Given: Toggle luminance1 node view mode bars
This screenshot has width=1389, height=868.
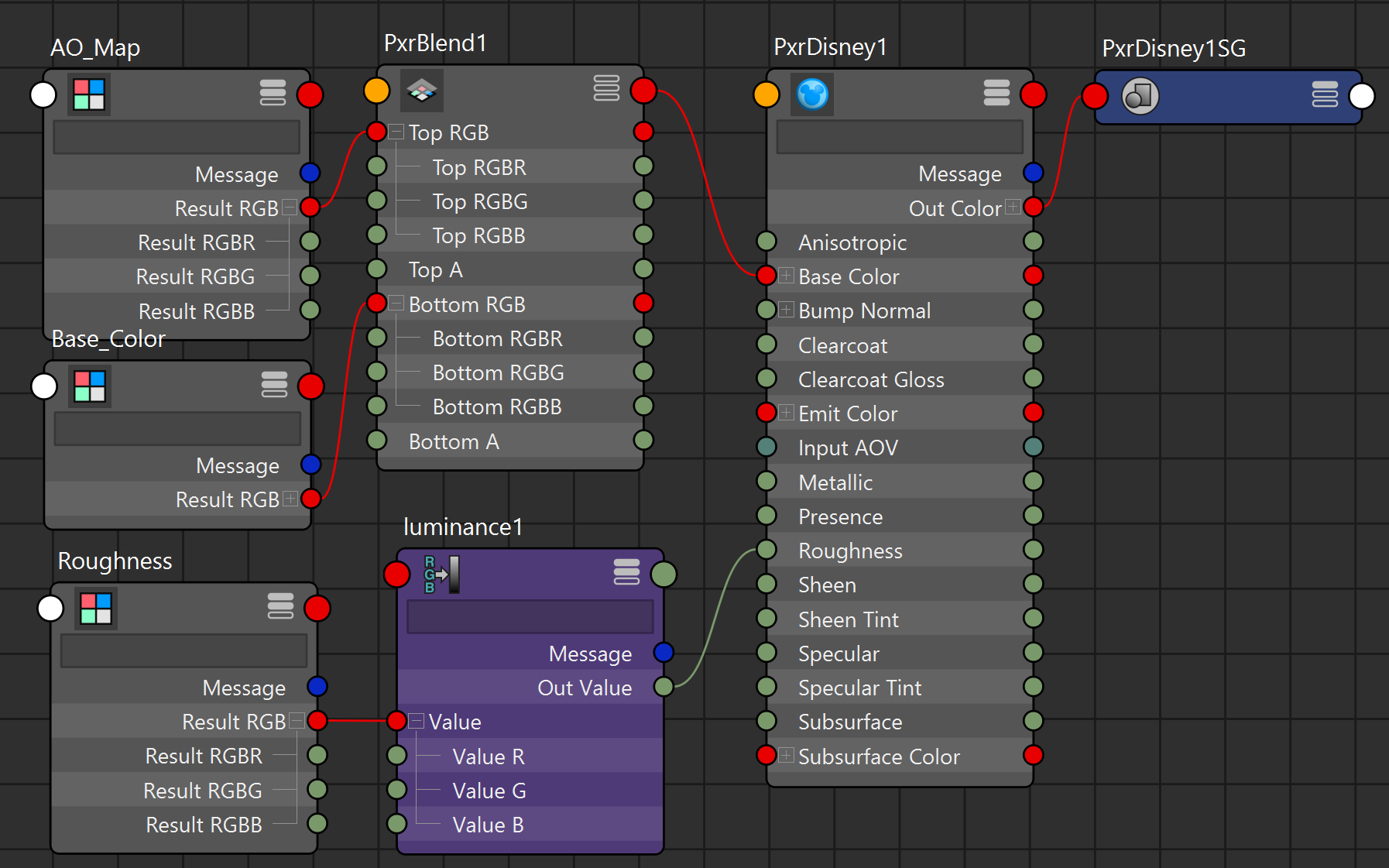Looking at the screenshot, I should coord(626,572).
